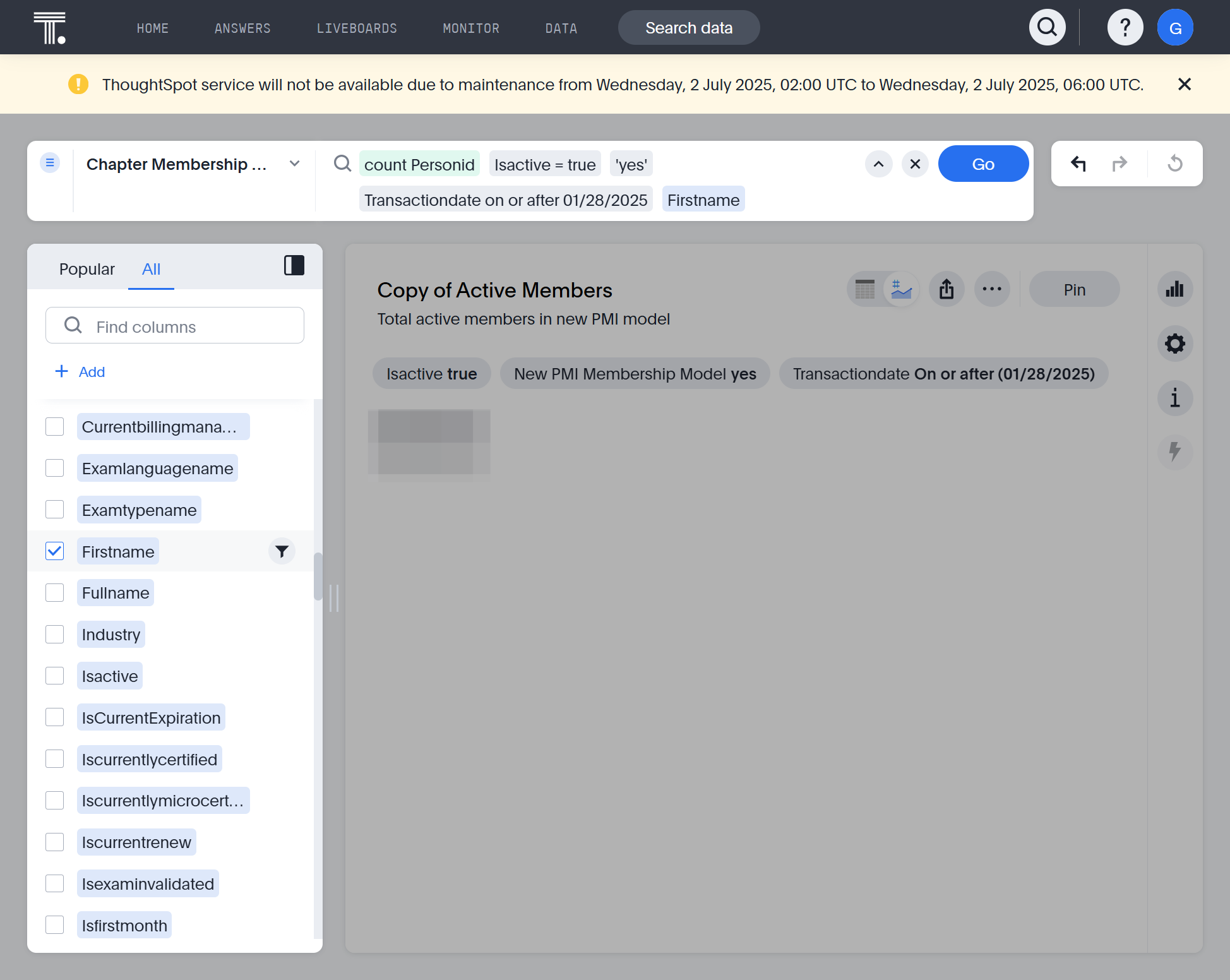Uncheck the Firstname column checkbox
The width and height of the screenshot is (1230, 980).
[55, 551]
